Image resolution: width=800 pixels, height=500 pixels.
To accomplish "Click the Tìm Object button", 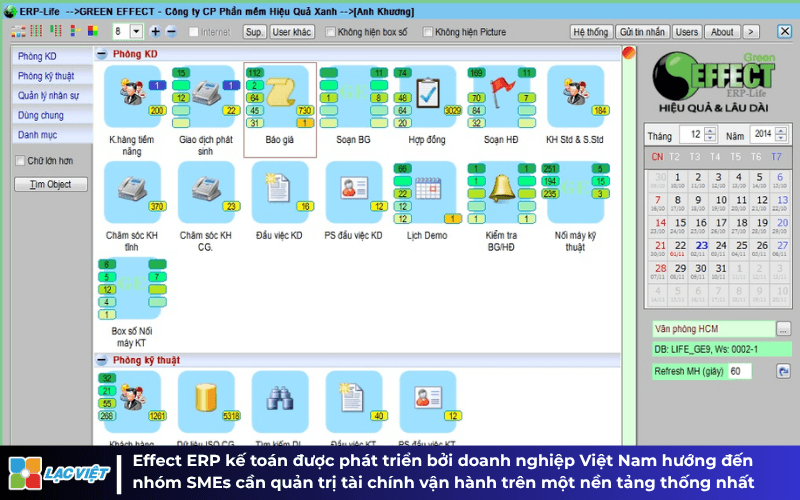I will (51, 184).
